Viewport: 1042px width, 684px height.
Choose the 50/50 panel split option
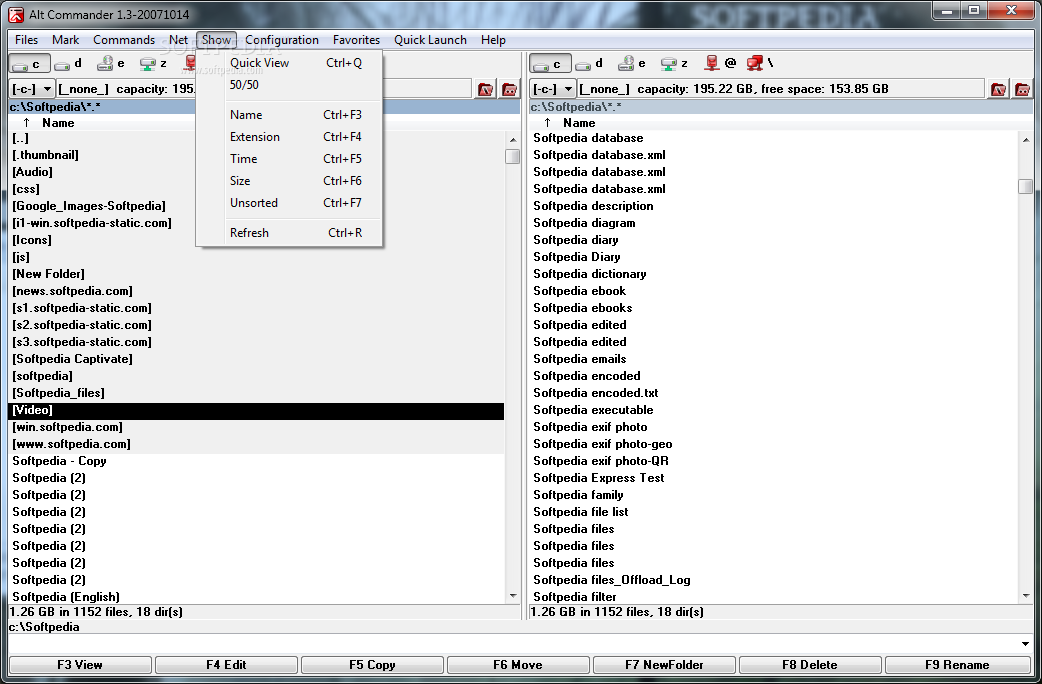pos(290,84)
